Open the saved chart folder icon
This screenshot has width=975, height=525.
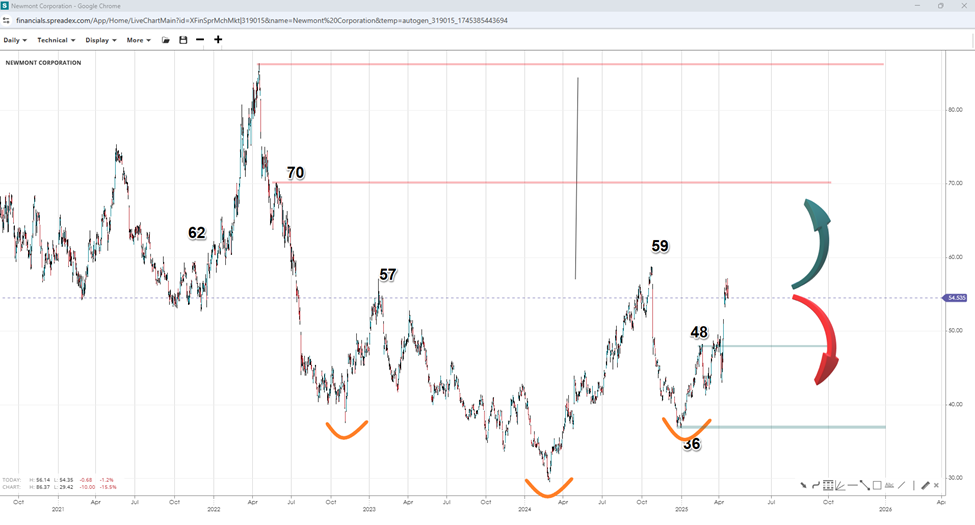pos(165,40)
